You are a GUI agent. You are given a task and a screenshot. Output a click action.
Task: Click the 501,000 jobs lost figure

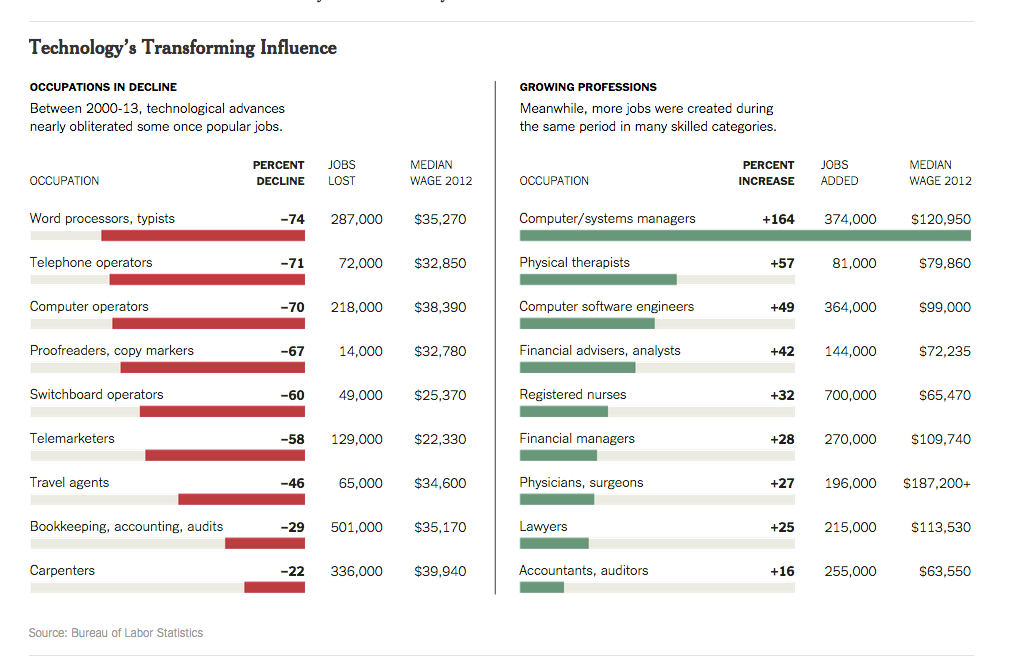pos(356,527)
